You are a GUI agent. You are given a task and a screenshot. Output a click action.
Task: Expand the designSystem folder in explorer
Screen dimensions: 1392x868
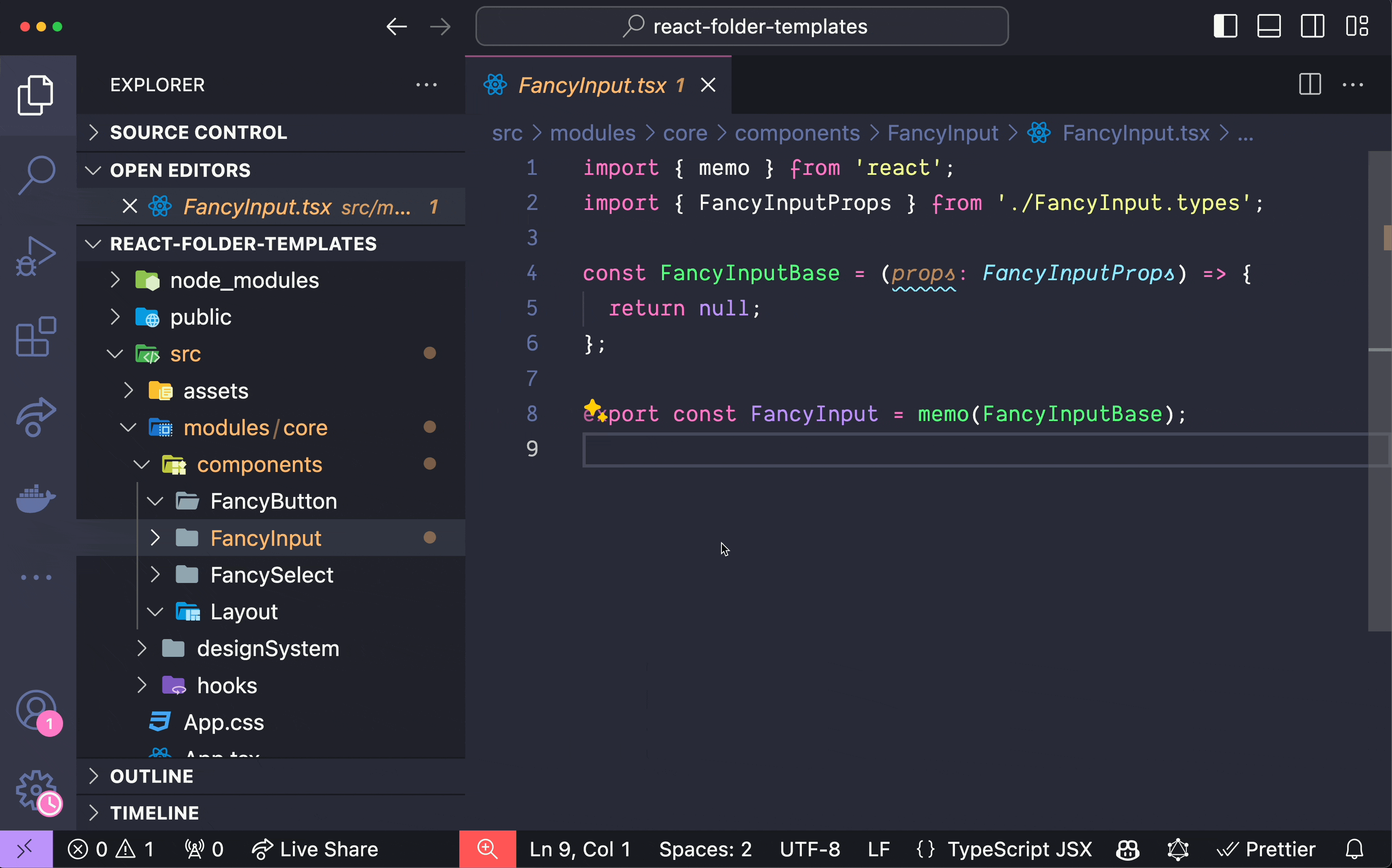140,648
